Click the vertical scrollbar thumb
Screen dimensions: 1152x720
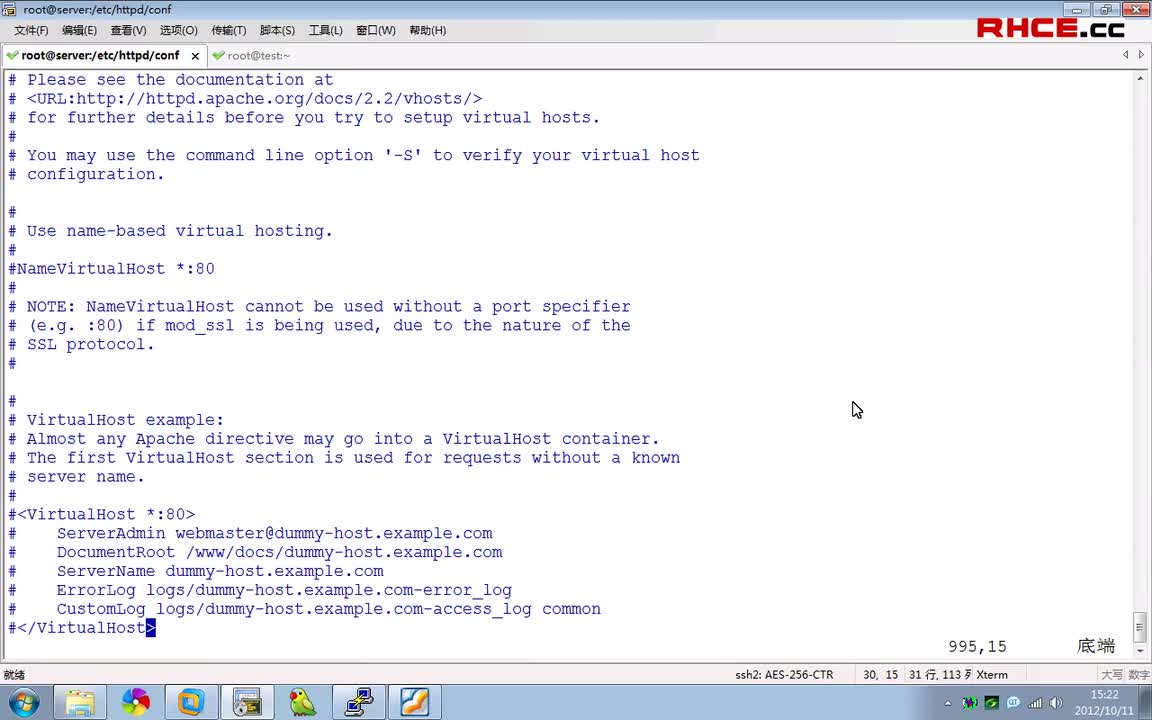(x=1140, y=627)
